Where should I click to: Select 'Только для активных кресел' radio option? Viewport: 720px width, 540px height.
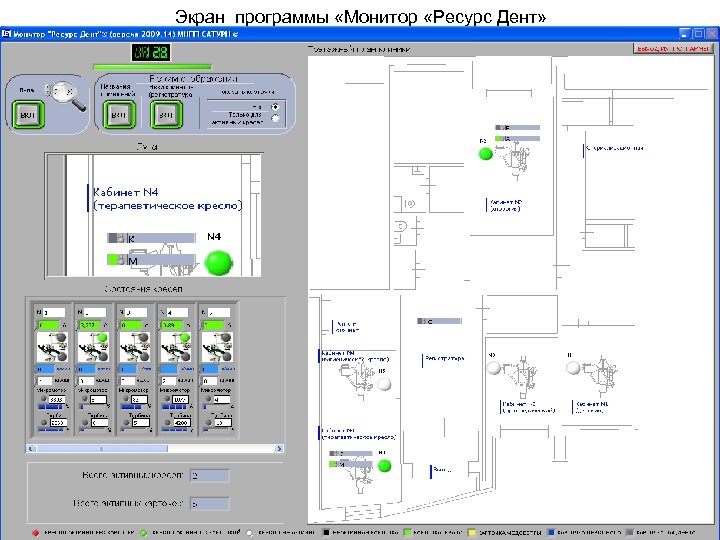click(275, 118)
